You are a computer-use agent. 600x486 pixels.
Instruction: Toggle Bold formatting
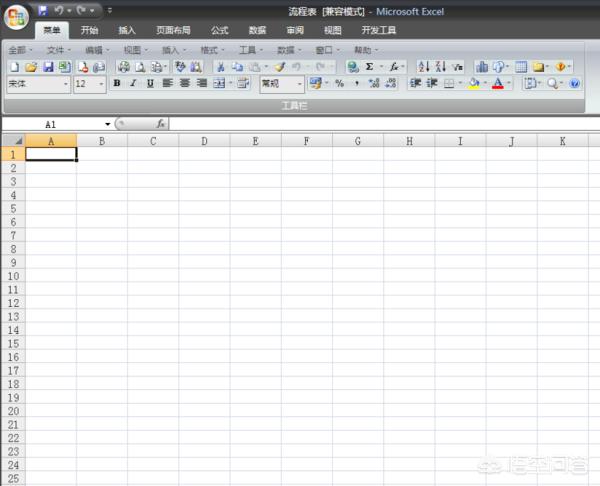tap(116, 84)
